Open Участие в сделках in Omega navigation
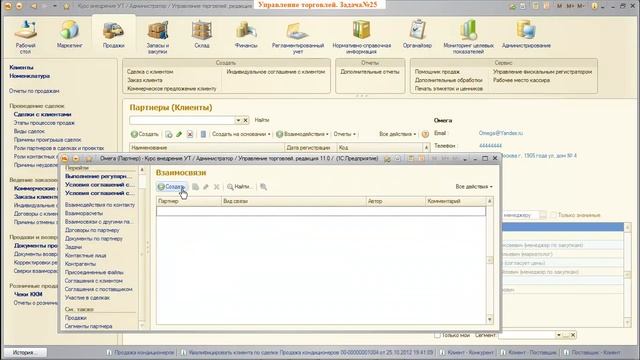This screenshot has width=640, height=360. coord(87,298)
